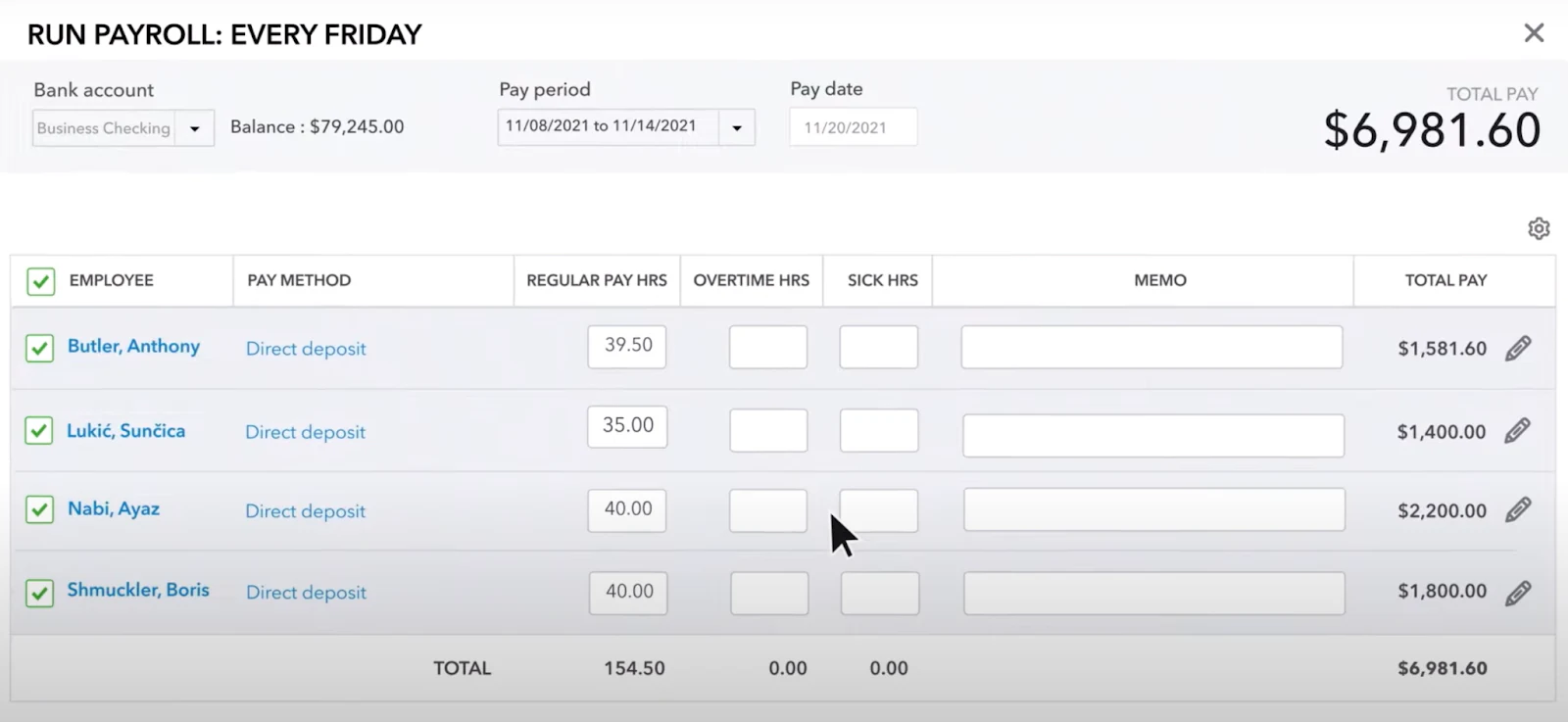The width and height of the screenshot is (1568, 722).
Task: Edit Boris Shmuckler's pay with pencil icon
Action: 1518,592
